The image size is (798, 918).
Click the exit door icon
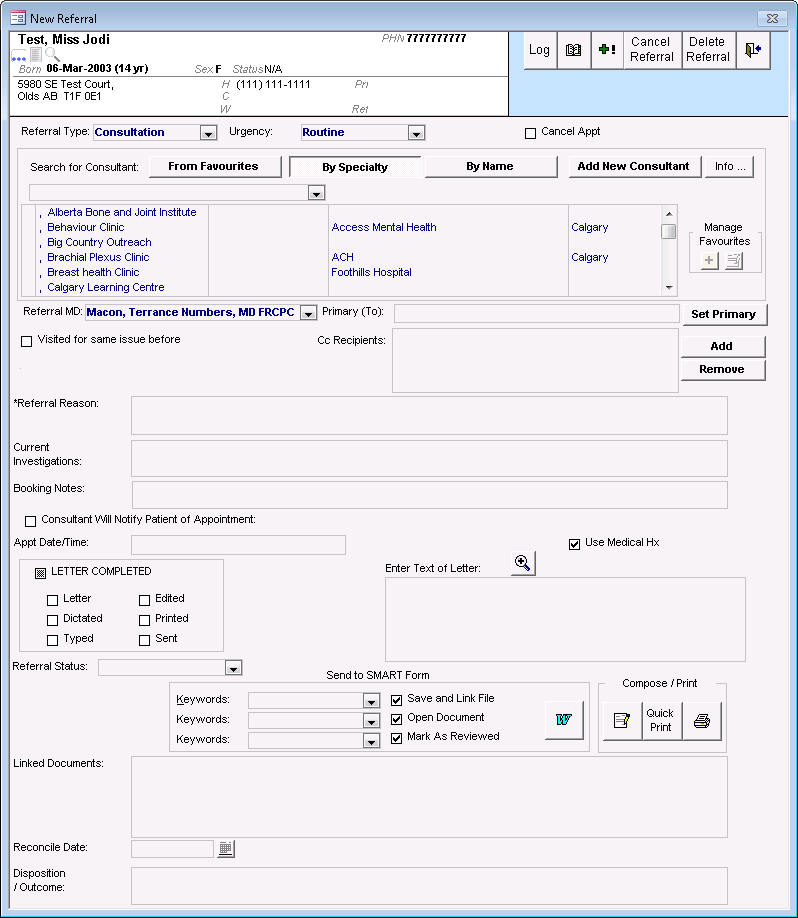click(x=752, y=50)
